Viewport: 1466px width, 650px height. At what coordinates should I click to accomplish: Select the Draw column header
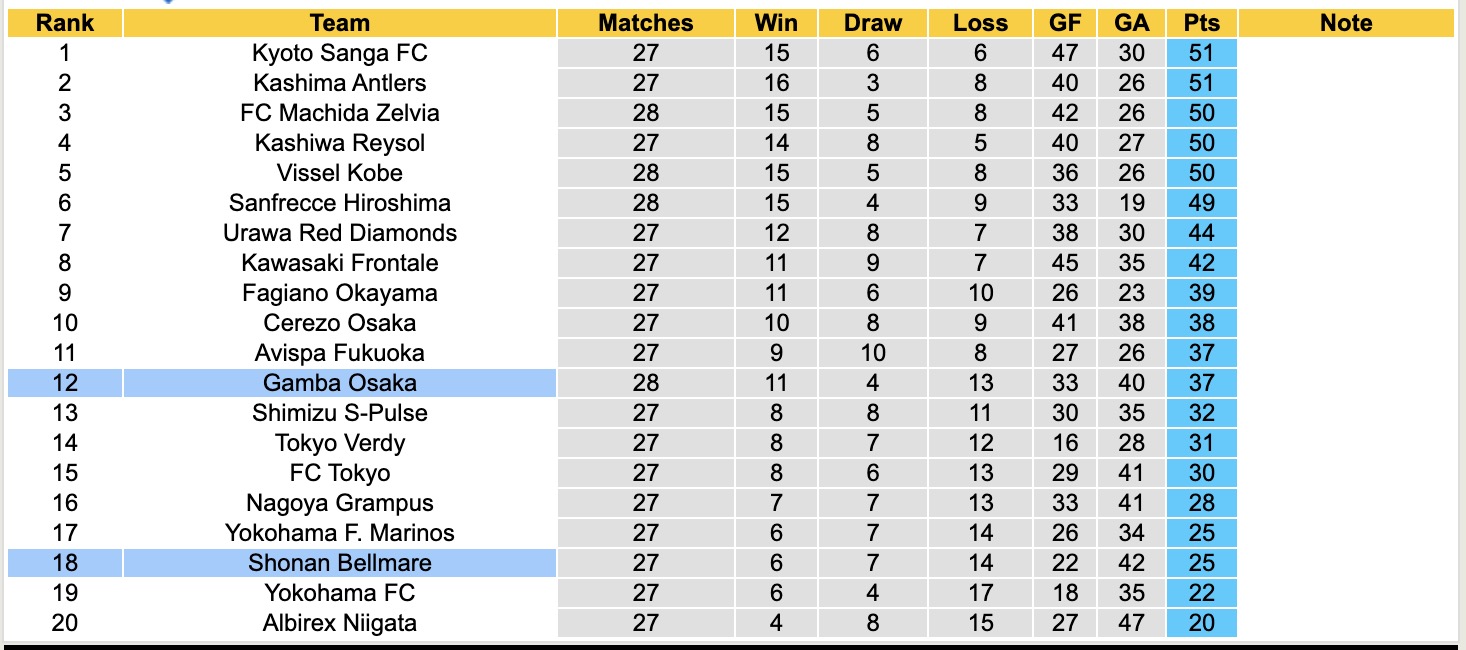872,23
